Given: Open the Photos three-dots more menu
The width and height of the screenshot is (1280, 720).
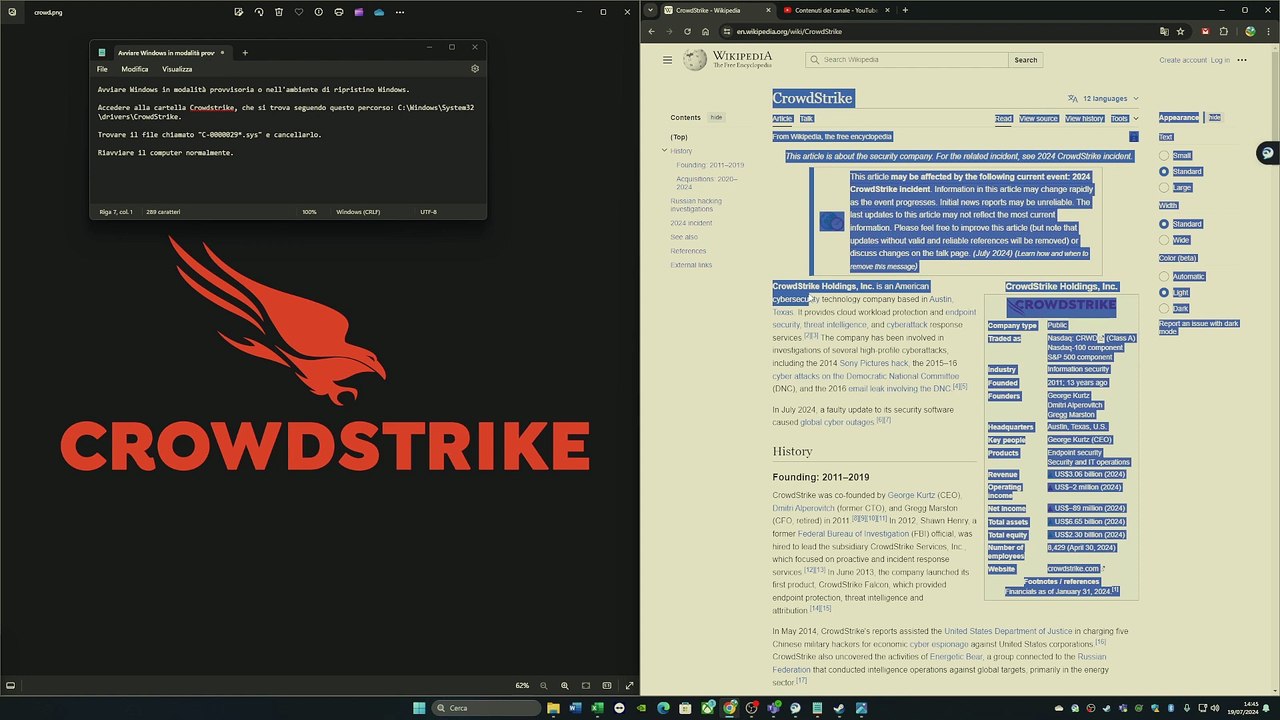Looking at the screenshot, I should [x=400, y=12].
